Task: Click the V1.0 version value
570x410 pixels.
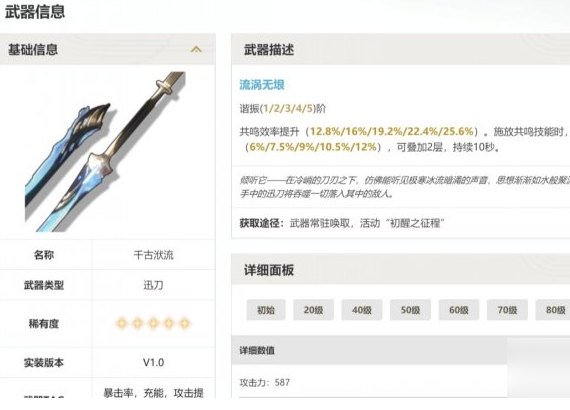Action: click(x=153, y=362)
